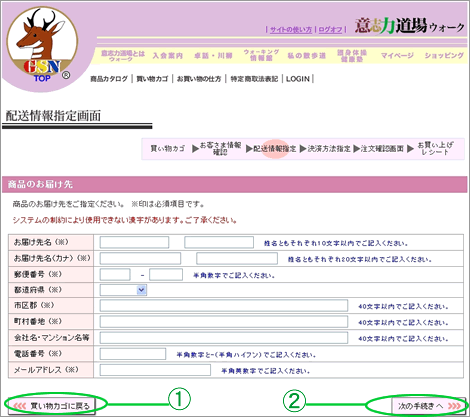Image resolution: width=470 pixels, height=417 pixels.
Task: Go back with 買い物カゴに戻る button
Action: coord(52,406)
